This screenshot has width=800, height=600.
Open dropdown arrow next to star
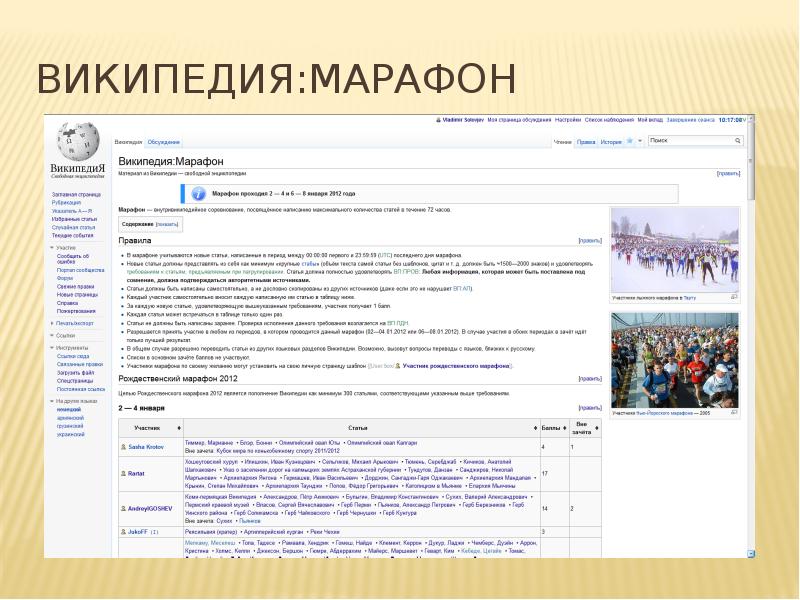pos(640,142)
